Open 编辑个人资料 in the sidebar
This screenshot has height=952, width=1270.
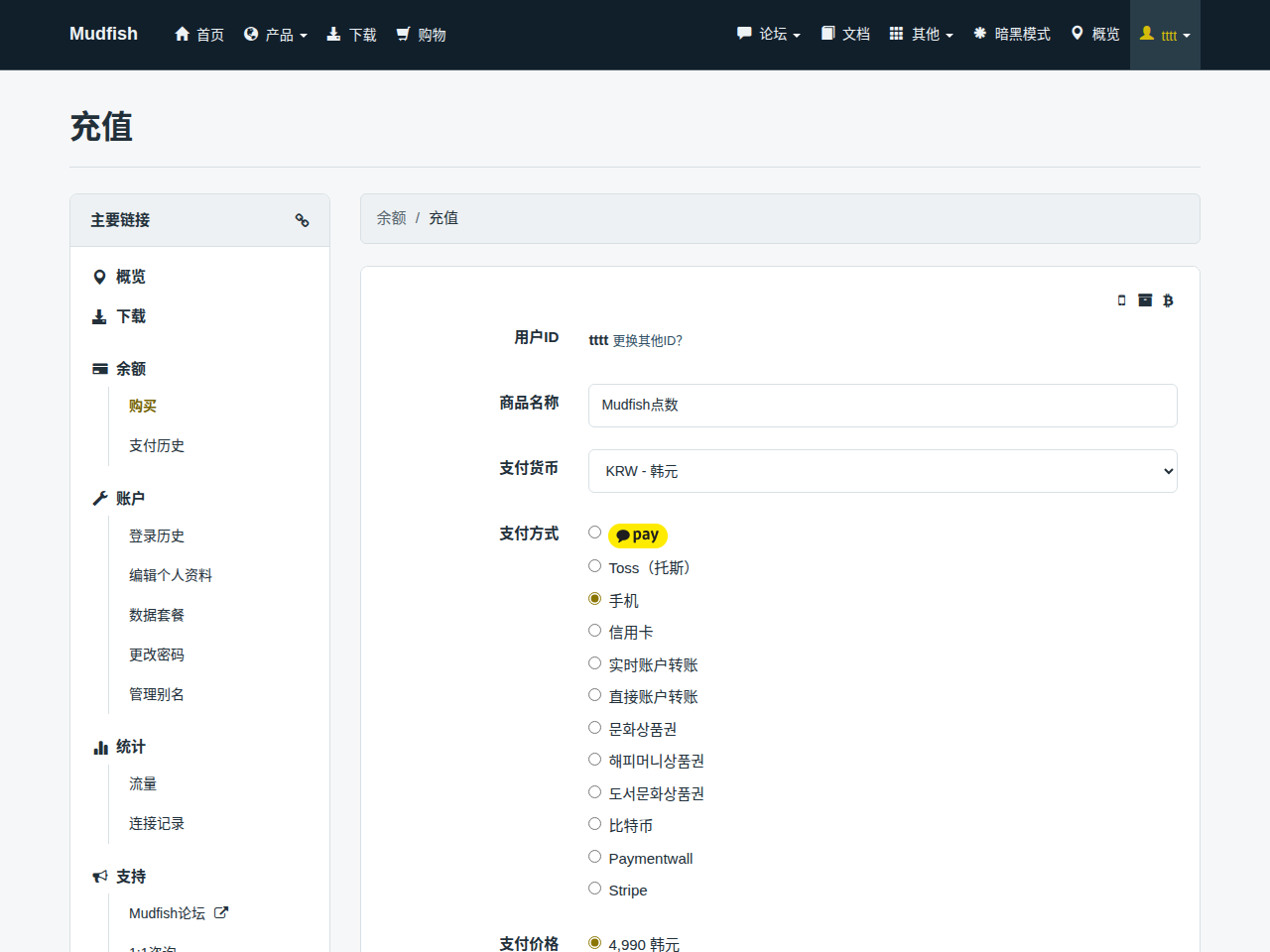click(171, 576)
